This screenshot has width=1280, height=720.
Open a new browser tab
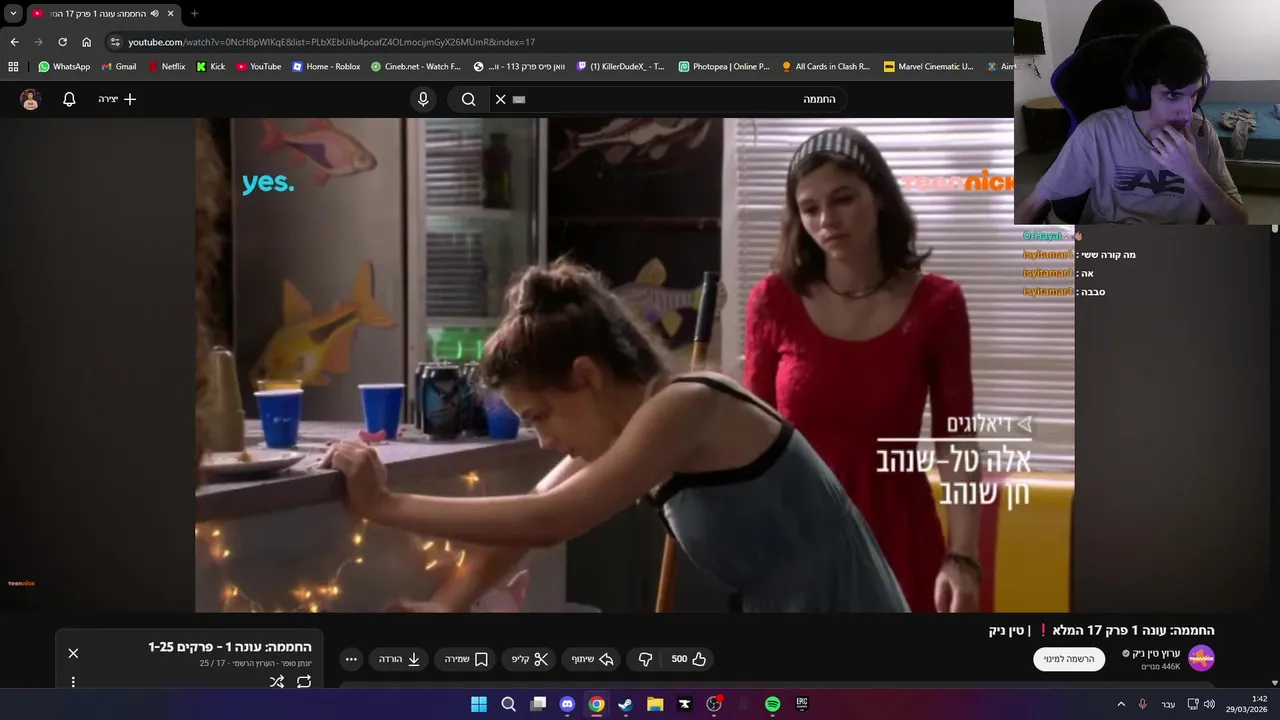[194, 13]
